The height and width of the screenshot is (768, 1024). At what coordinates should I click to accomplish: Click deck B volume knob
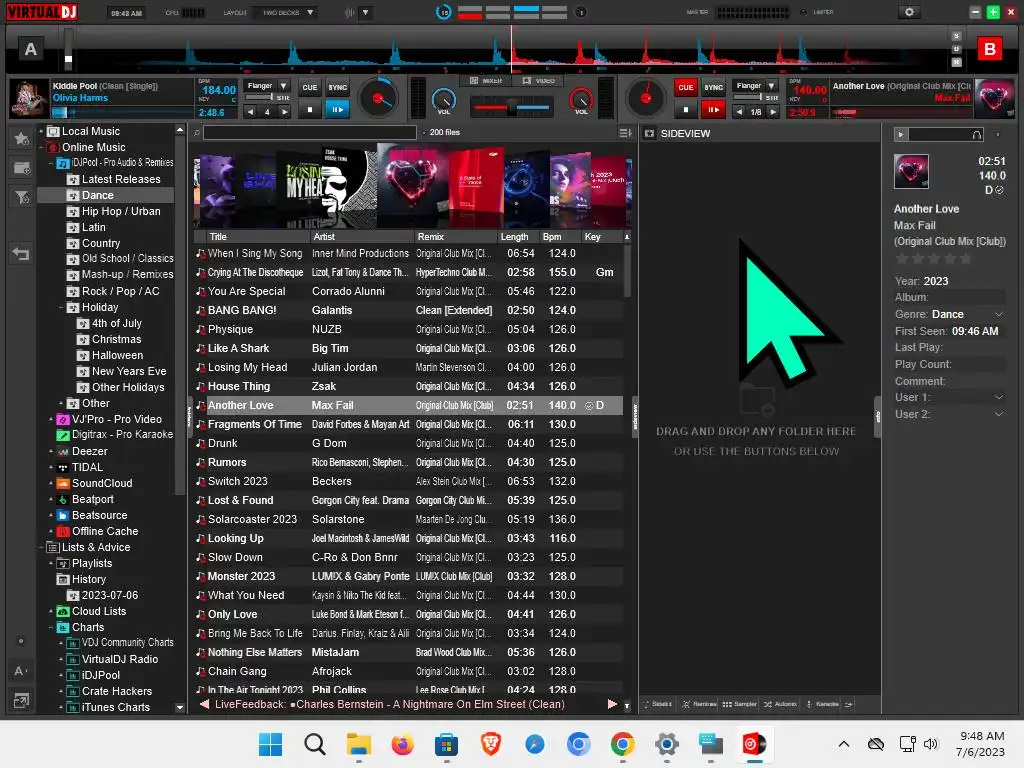click(581, 99)
